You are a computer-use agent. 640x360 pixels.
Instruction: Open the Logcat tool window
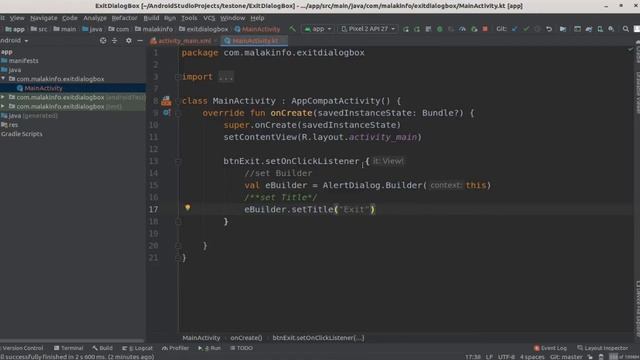coord(138,348)
